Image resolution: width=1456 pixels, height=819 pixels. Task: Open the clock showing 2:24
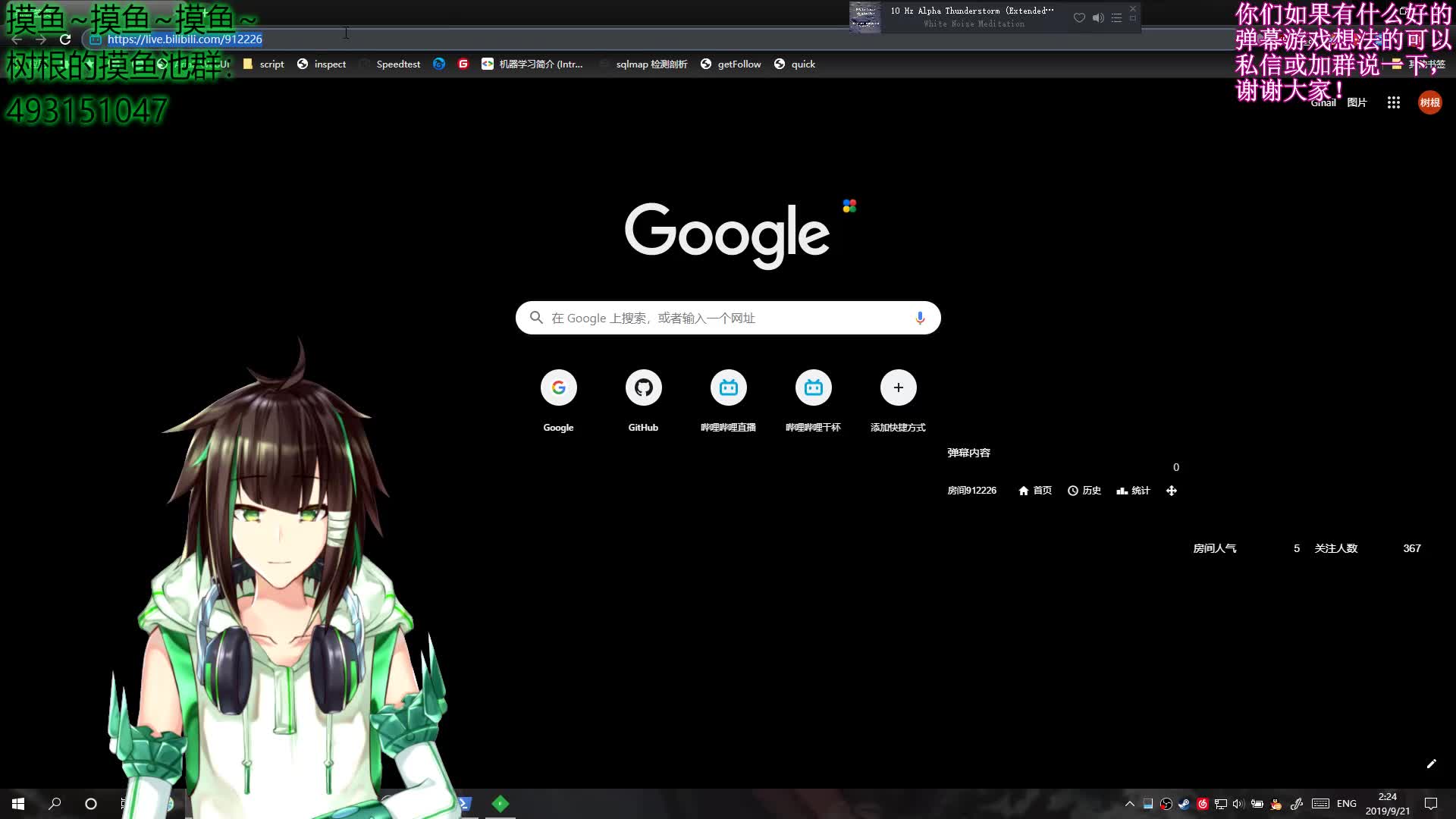1388,804
